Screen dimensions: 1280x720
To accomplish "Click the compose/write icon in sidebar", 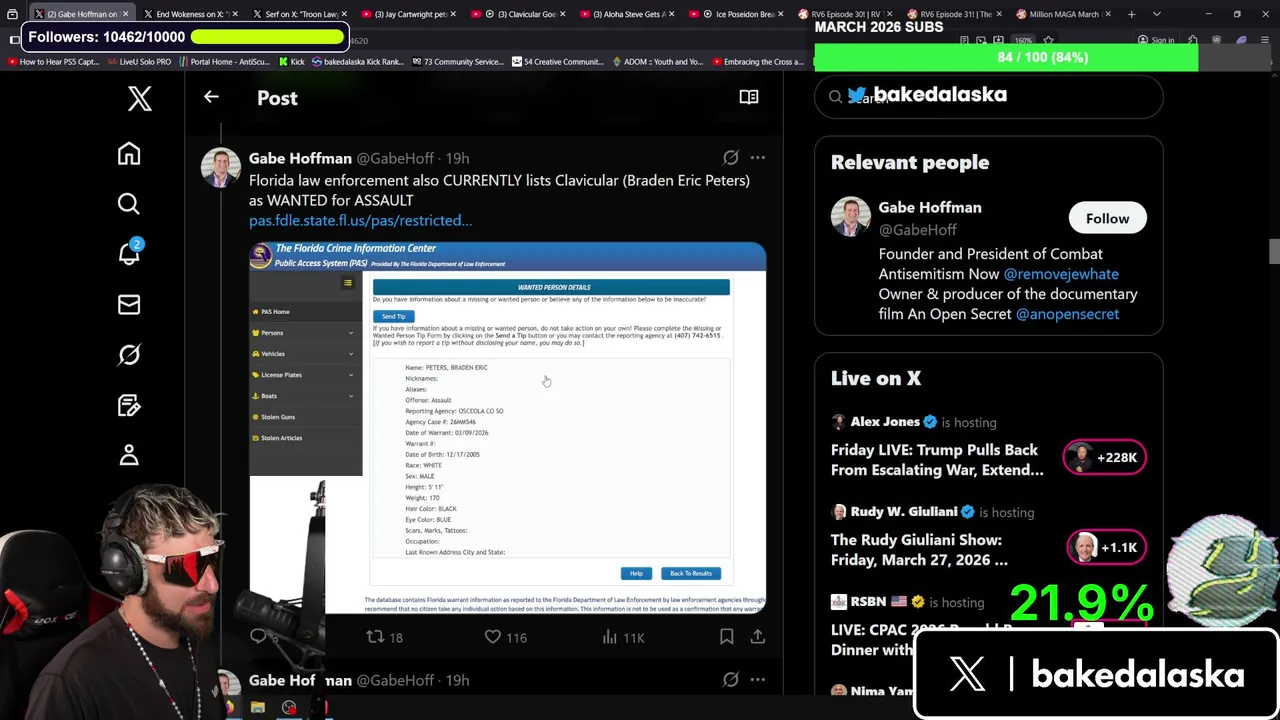I will pyautogui.click(x=129, y=405).
